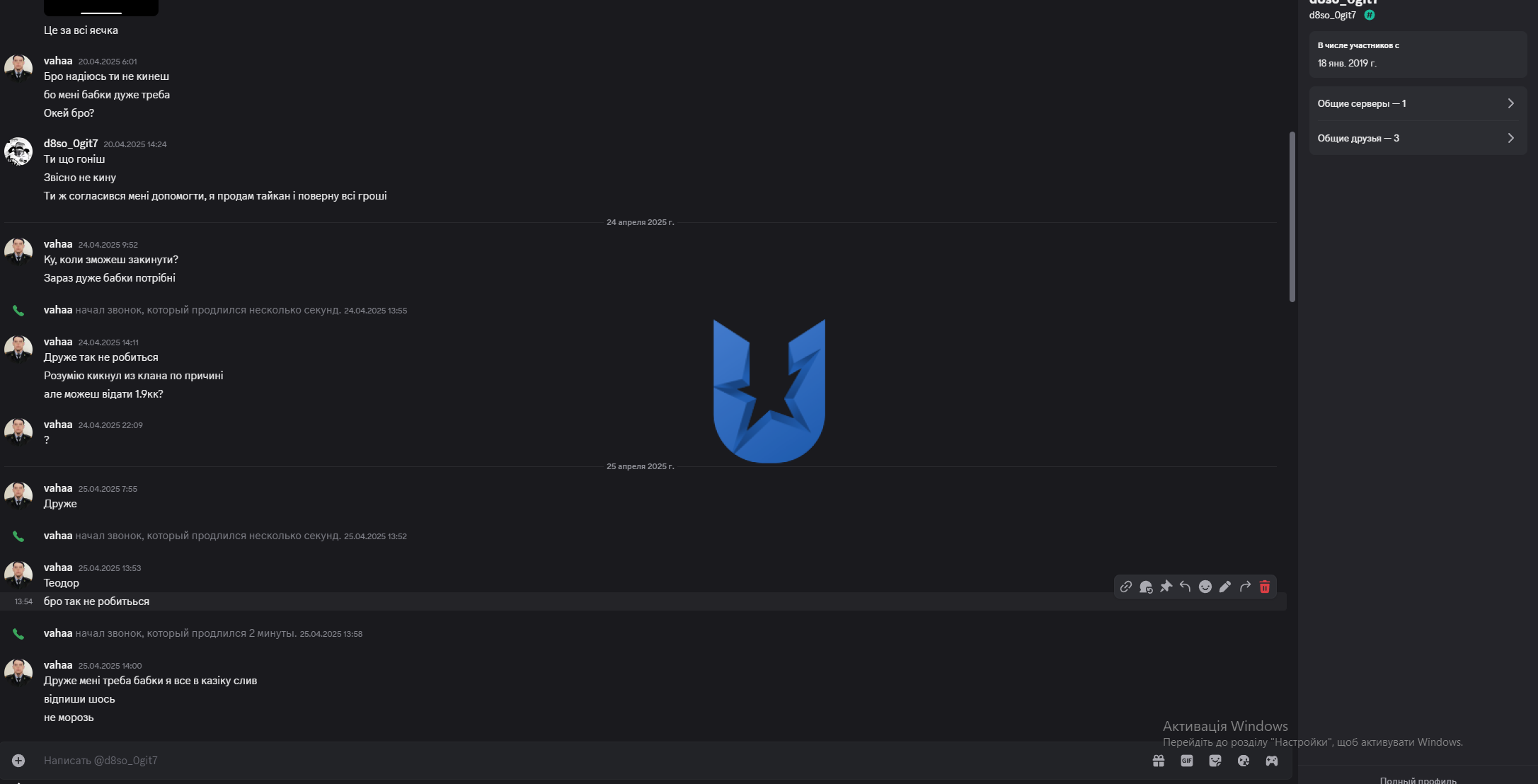Click message 'відпиши шось'
This screenshot has width=1538, height=784.
tap(79, 699)
